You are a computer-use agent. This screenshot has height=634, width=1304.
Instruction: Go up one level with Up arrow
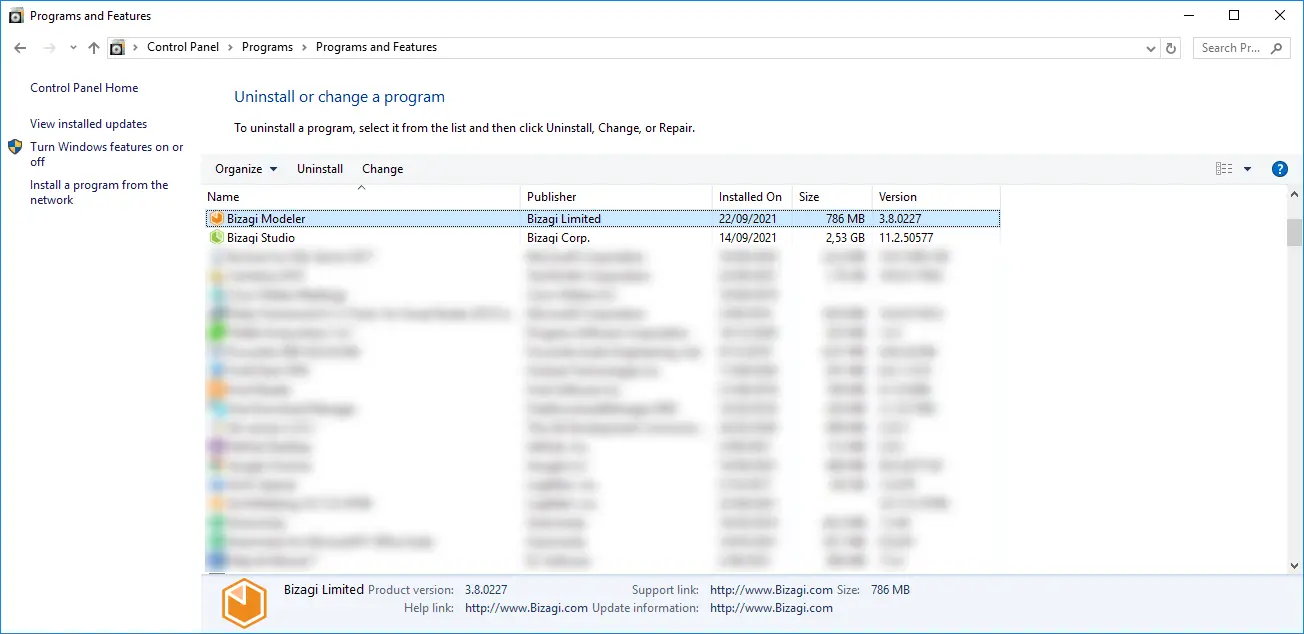[x=94, y=48]
